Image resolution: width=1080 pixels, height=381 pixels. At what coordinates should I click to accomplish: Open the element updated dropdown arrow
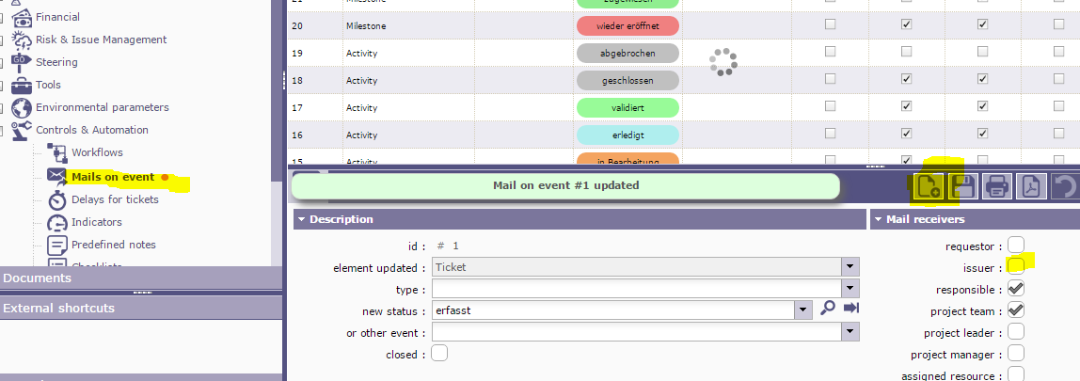coord(851,267)
